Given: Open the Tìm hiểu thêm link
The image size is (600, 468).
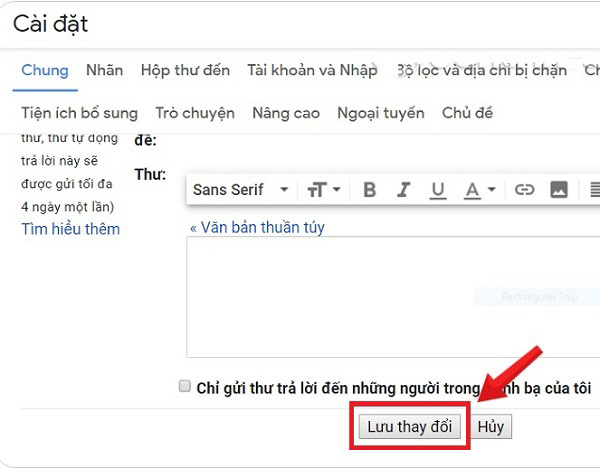Looking at the screenshot, I should 70,229.
